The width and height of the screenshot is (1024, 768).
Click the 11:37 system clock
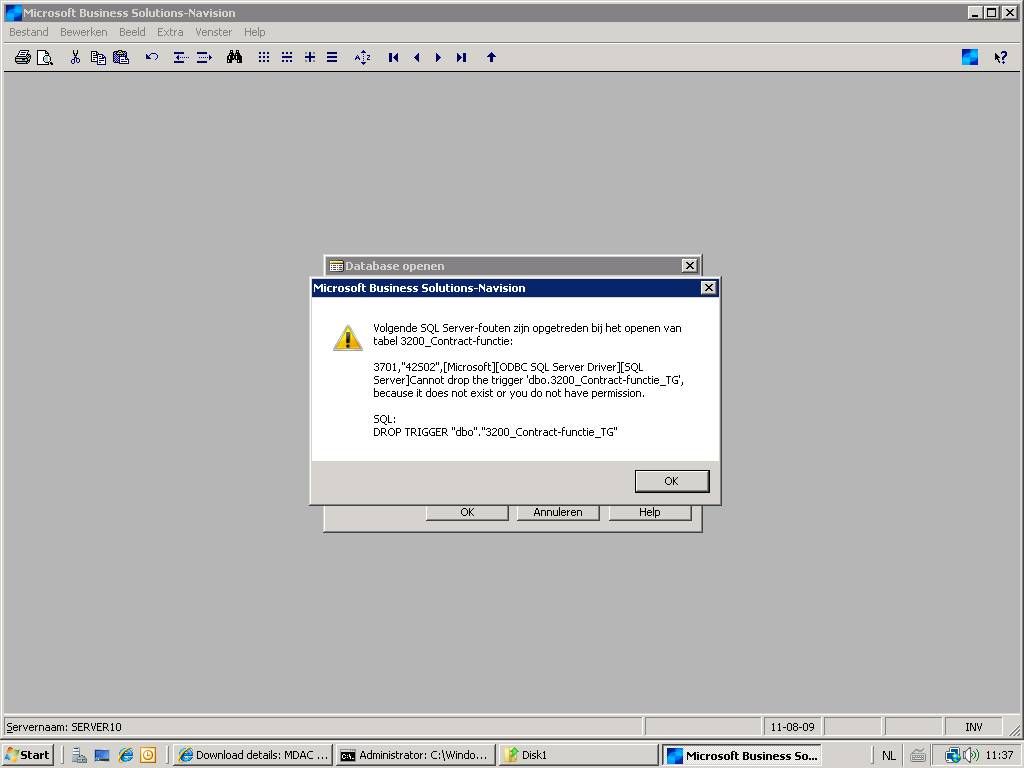(x=999, y=756)
